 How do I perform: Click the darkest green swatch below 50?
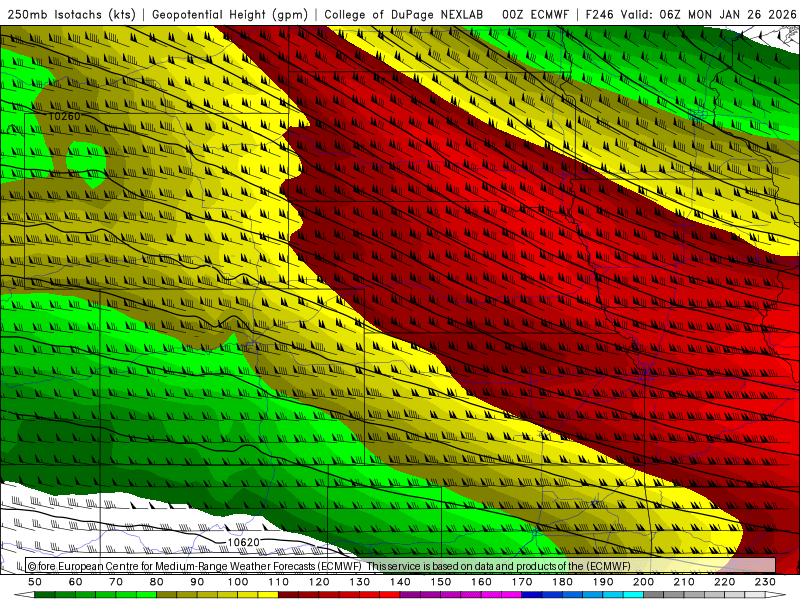(45, 595)
